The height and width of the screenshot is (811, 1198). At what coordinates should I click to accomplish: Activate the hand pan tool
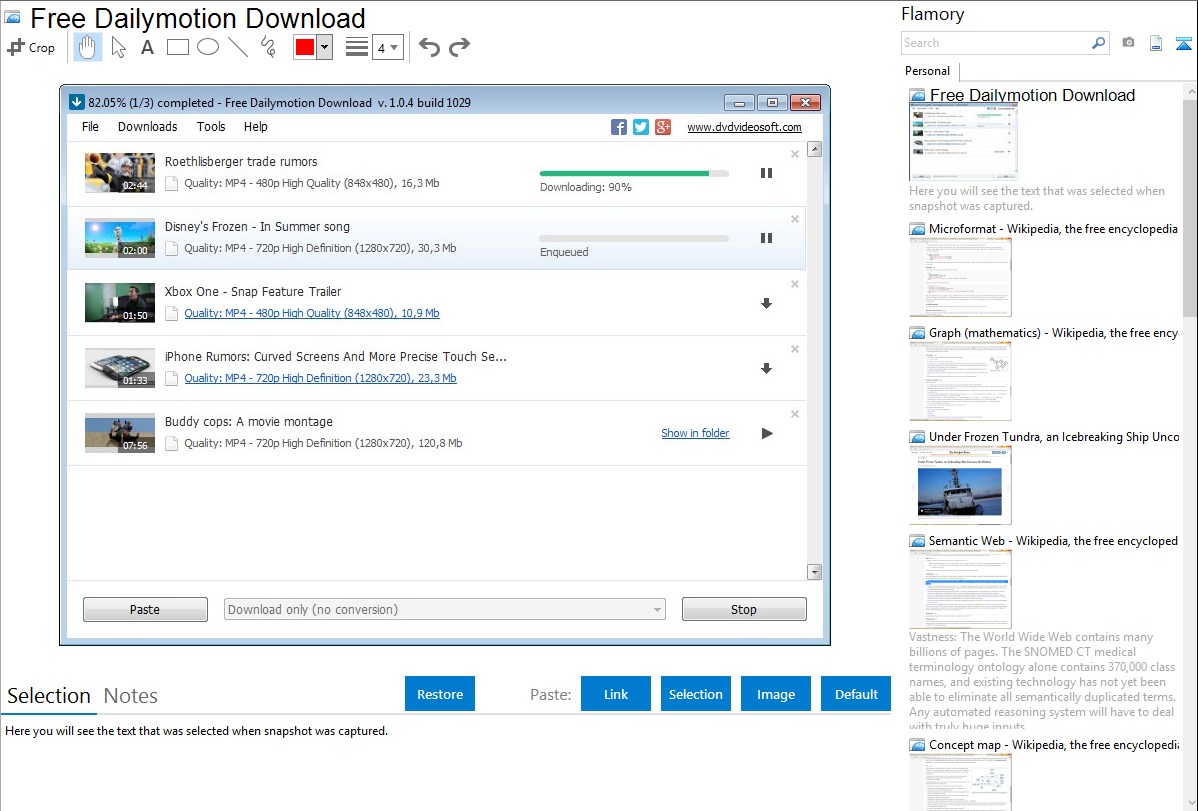pos(88,47)
